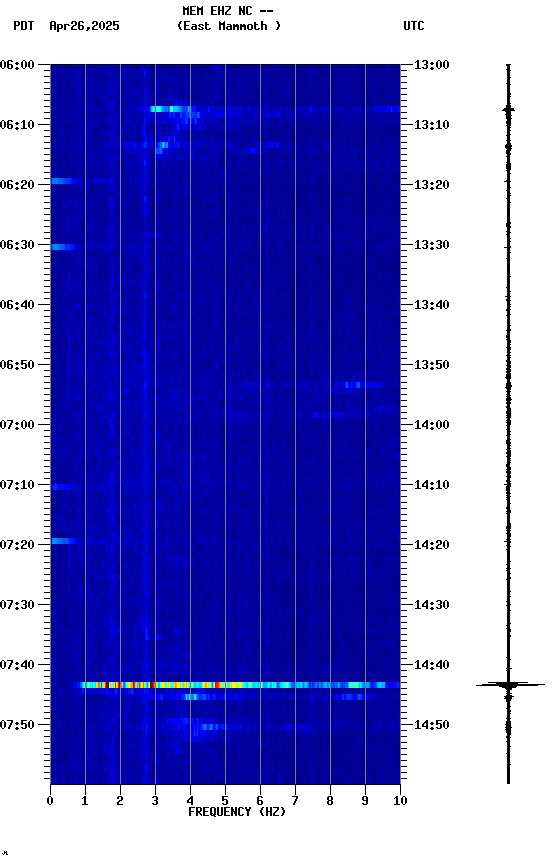Click the 0 Hz frequency tick label
Image resolution: width=552 pixels, height=864 pixels.
click(50, 801)
